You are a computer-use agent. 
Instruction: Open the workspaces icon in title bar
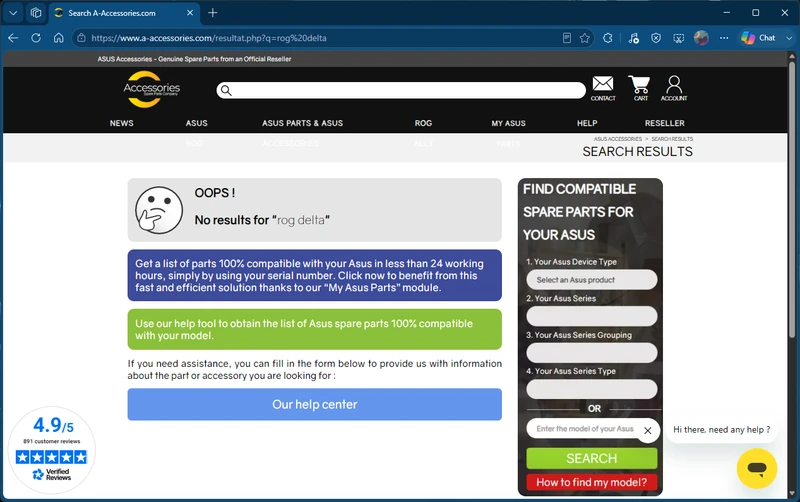pos(36,13)
